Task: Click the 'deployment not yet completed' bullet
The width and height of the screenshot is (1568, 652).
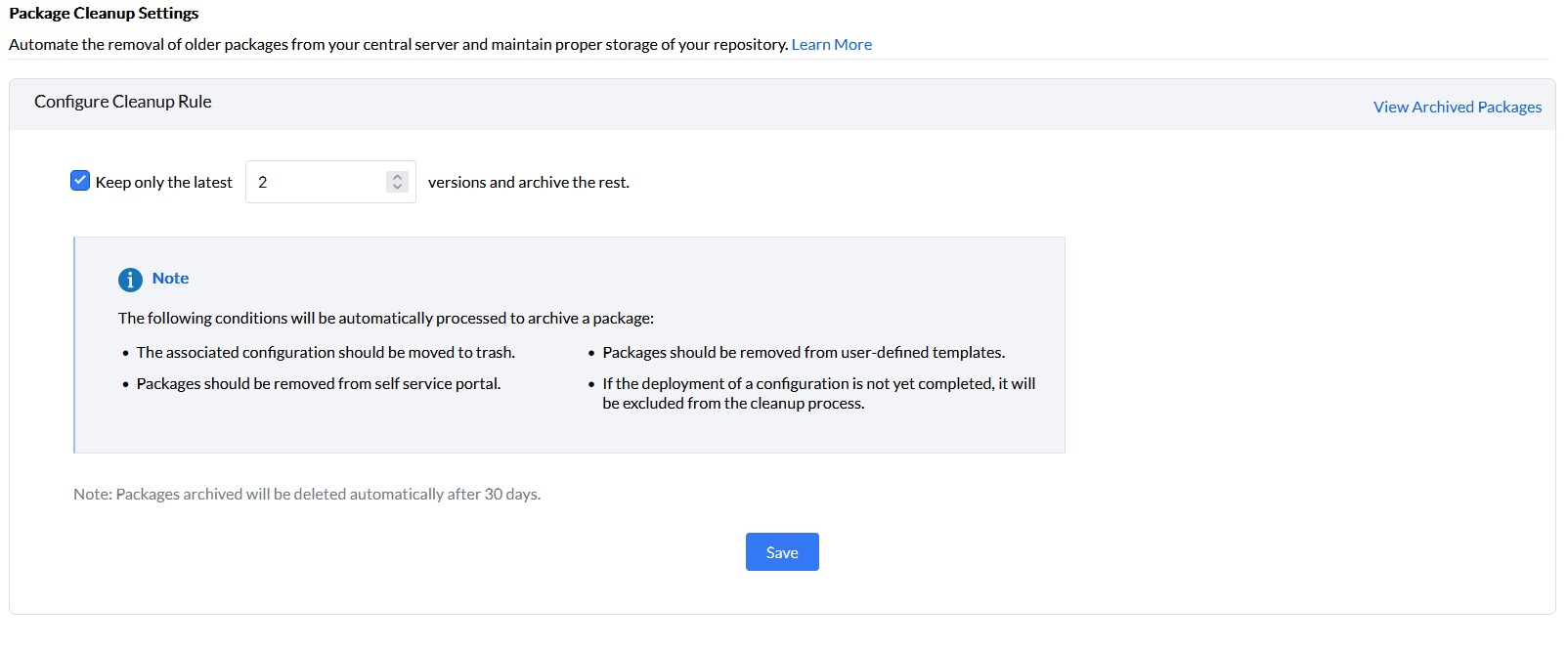Action: pyautogui.click(x=818, y=393)
